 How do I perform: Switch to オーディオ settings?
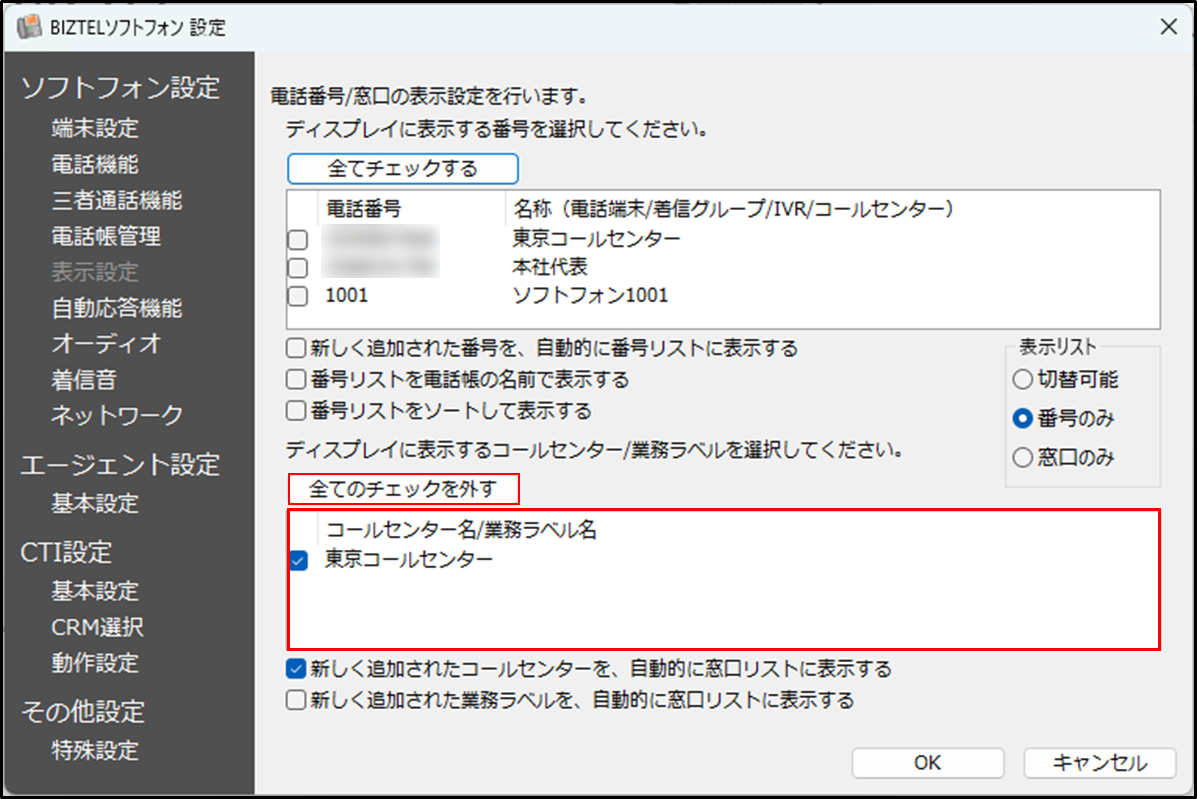(x=106, y=343)
